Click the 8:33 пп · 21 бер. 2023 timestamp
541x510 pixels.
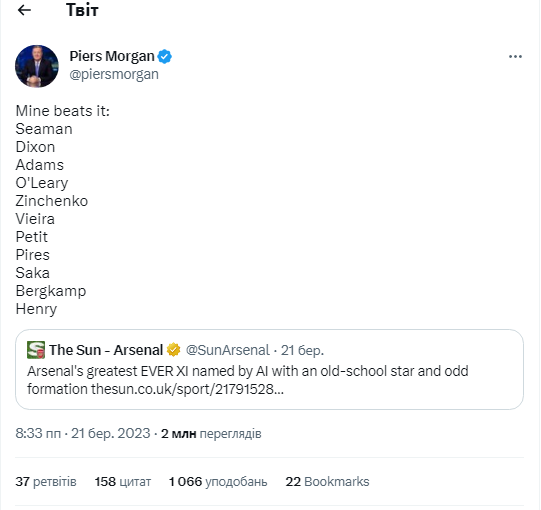83,433
